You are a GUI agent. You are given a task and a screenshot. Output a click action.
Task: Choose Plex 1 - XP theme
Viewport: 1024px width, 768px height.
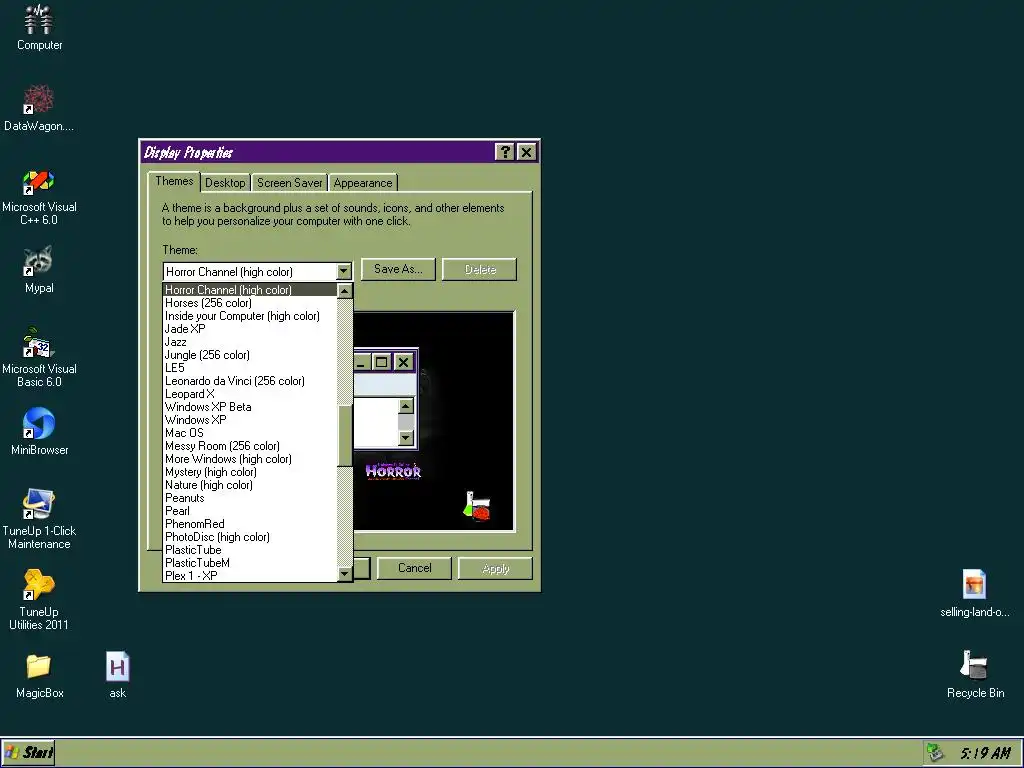[x=249, y=575]
